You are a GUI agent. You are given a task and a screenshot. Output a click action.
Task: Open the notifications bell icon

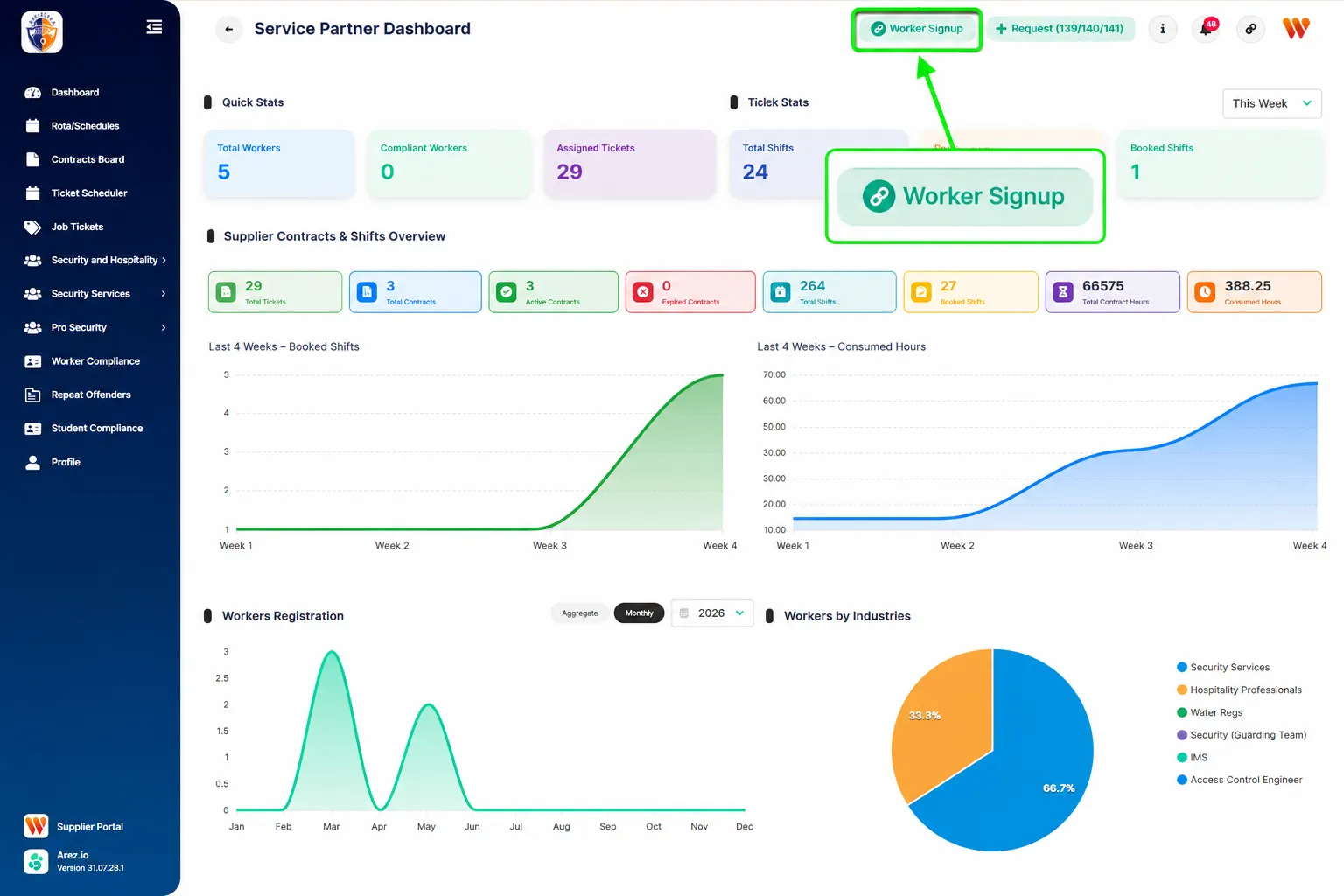(1207, 29)
